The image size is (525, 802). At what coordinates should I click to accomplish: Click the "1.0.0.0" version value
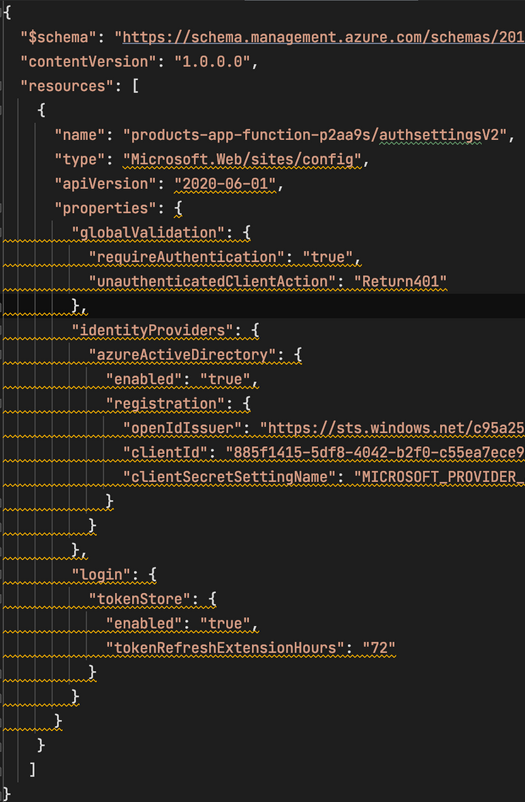click(x=212, y=62)
